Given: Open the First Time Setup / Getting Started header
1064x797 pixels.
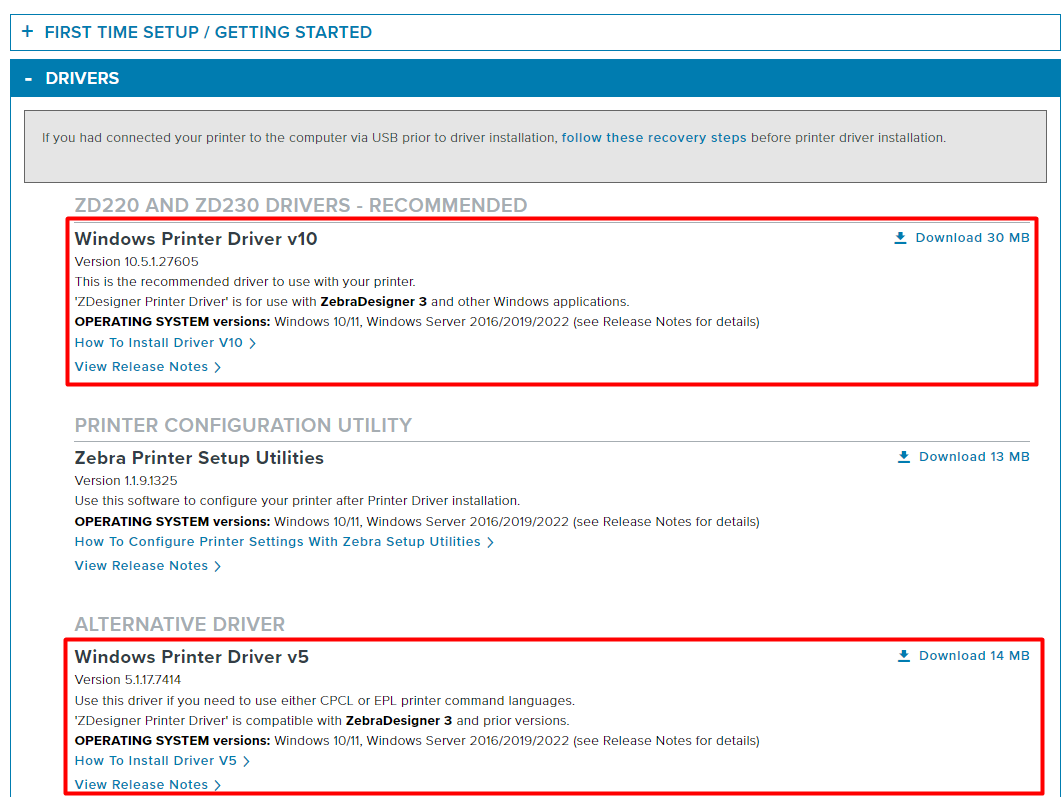Looking at the screenshot, I should [208, 32].
